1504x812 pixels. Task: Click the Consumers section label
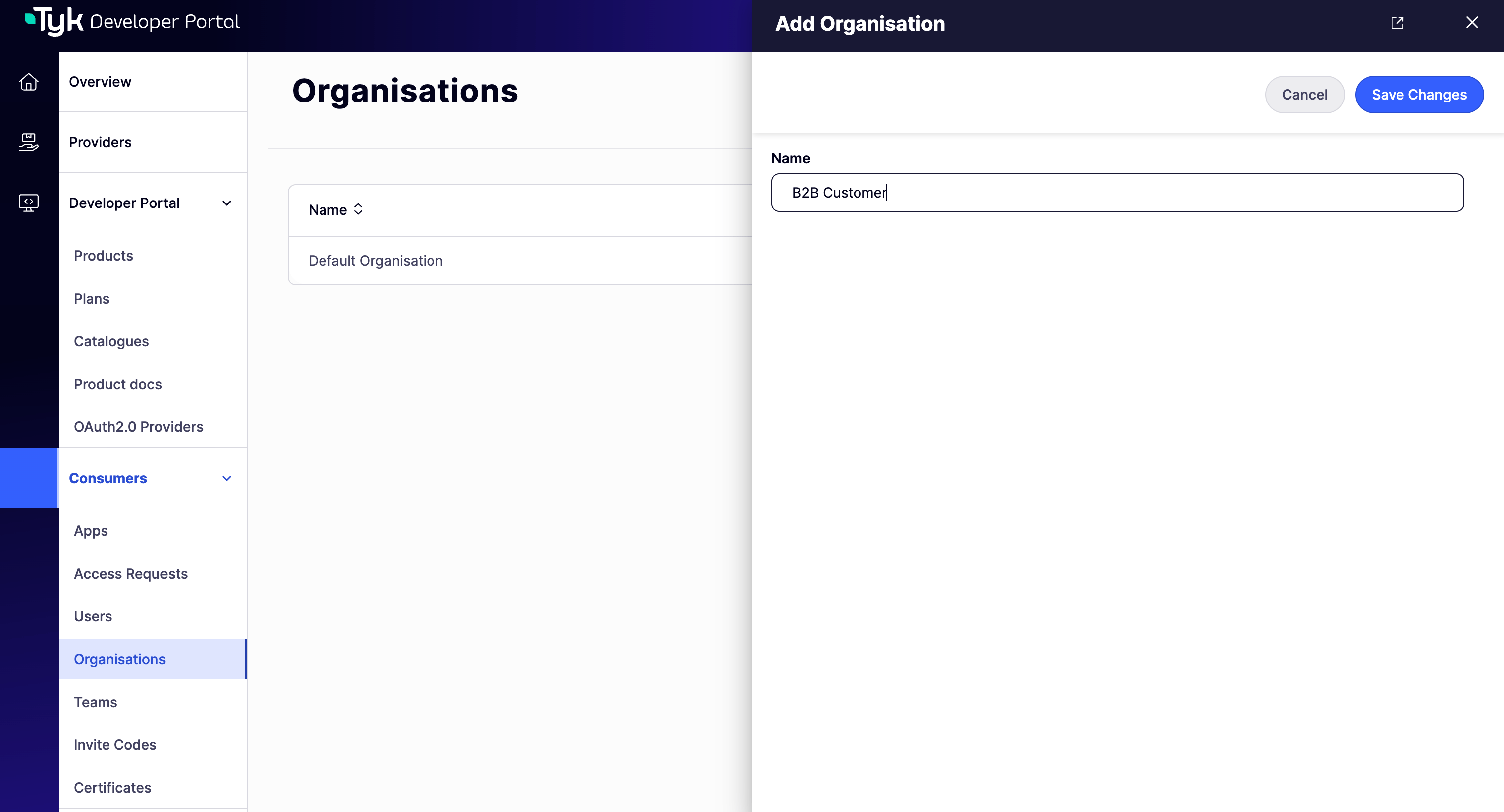click(x=108, y=478)
